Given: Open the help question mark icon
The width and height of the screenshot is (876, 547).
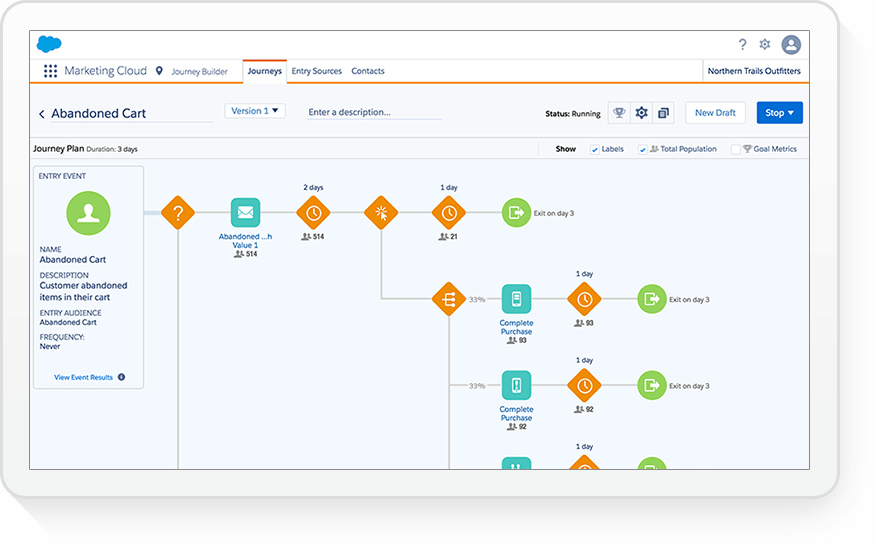Looking at the screenshot, I should [x=742, y=45].
